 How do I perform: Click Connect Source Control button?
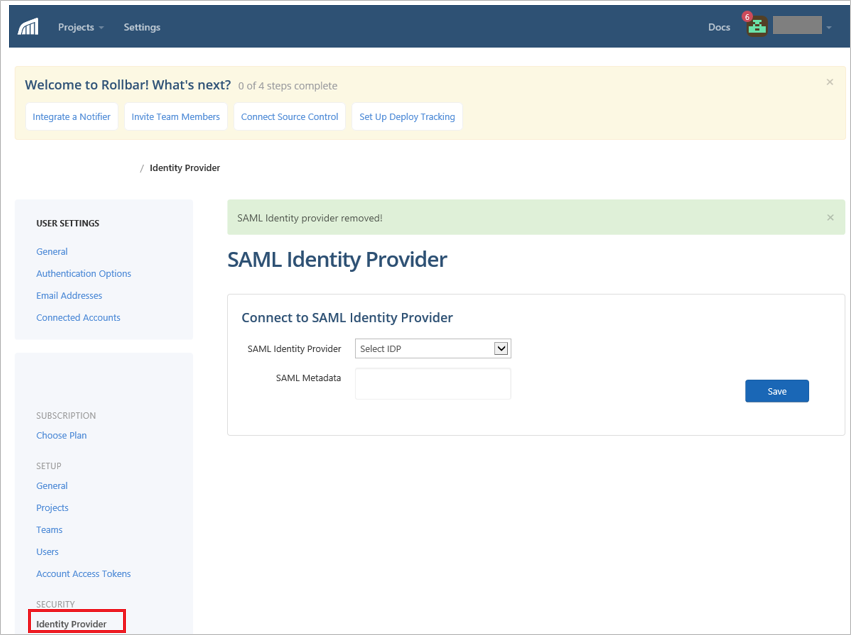point(289,117)
